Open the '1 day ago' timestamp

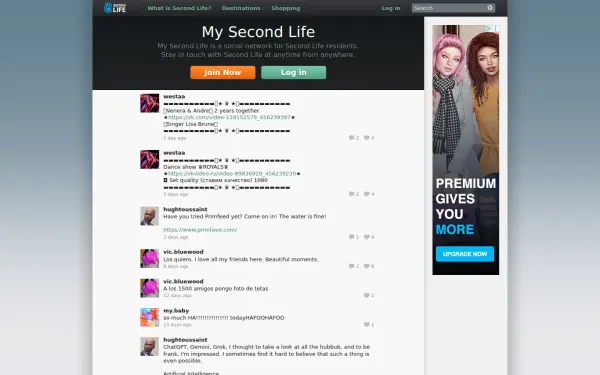pyautogui.click(x=174, y=138)
